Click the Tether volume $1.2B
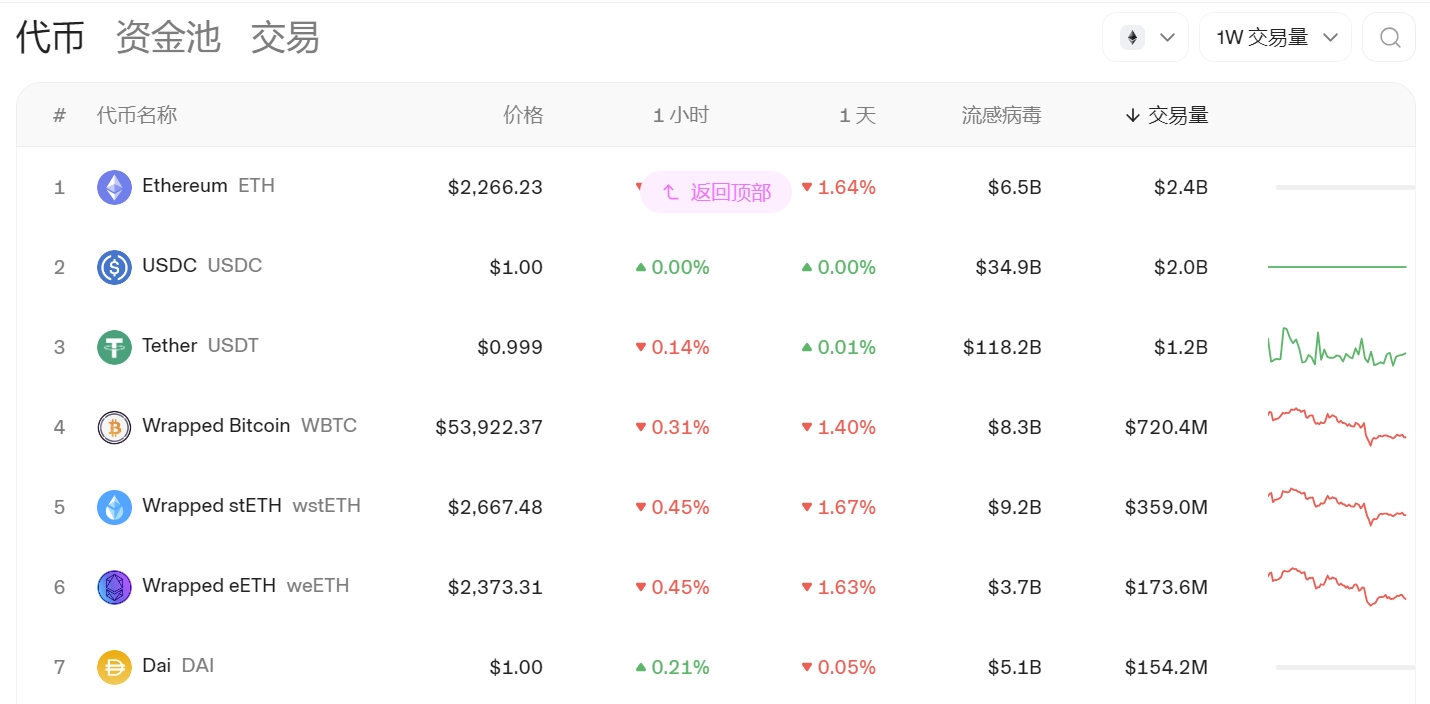1430x704 pixels. [x=1180, y=347]
